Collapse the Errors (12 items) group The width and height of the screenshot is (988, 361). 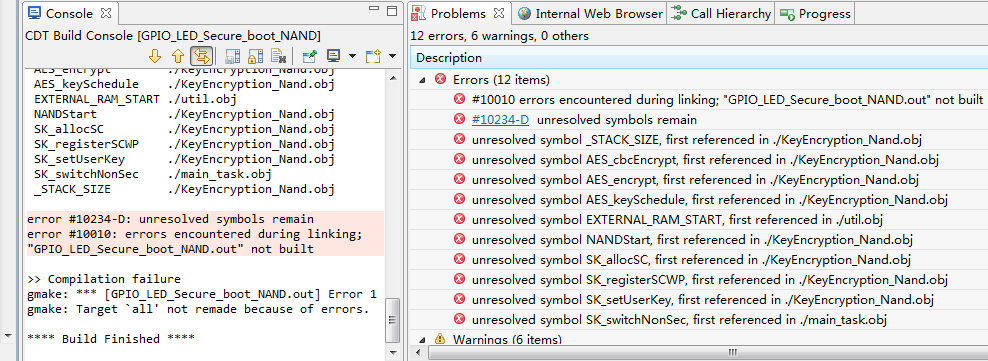coord(422,80)
